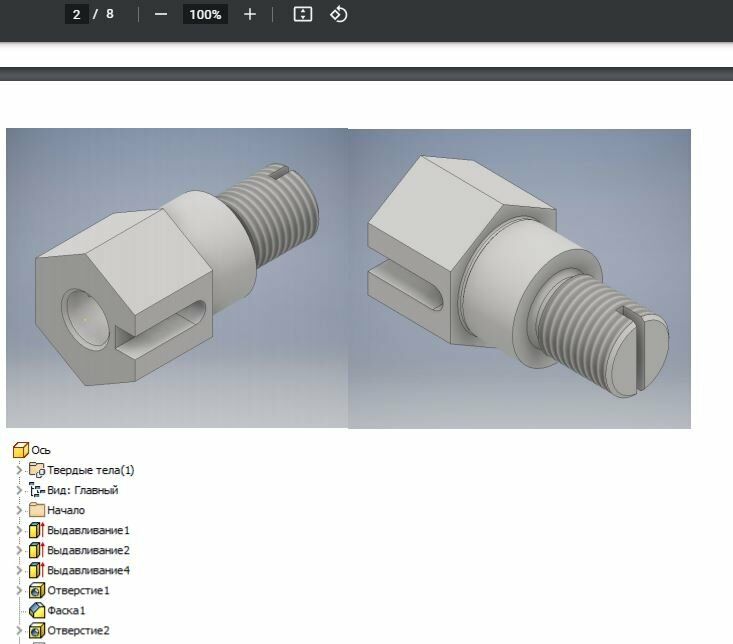
Task: Click the Фаска1 chamfer icon
Action: coord(37,610)
